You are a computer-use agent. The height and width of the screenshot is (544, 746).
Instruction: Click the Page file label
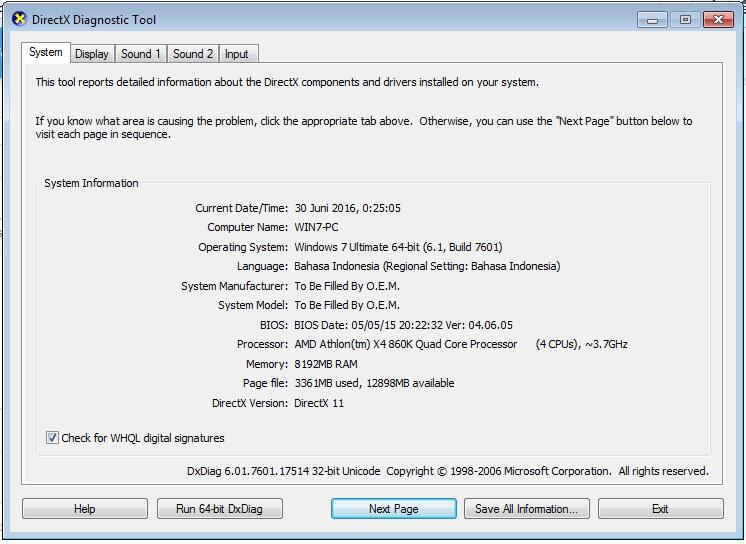point(265,383)
